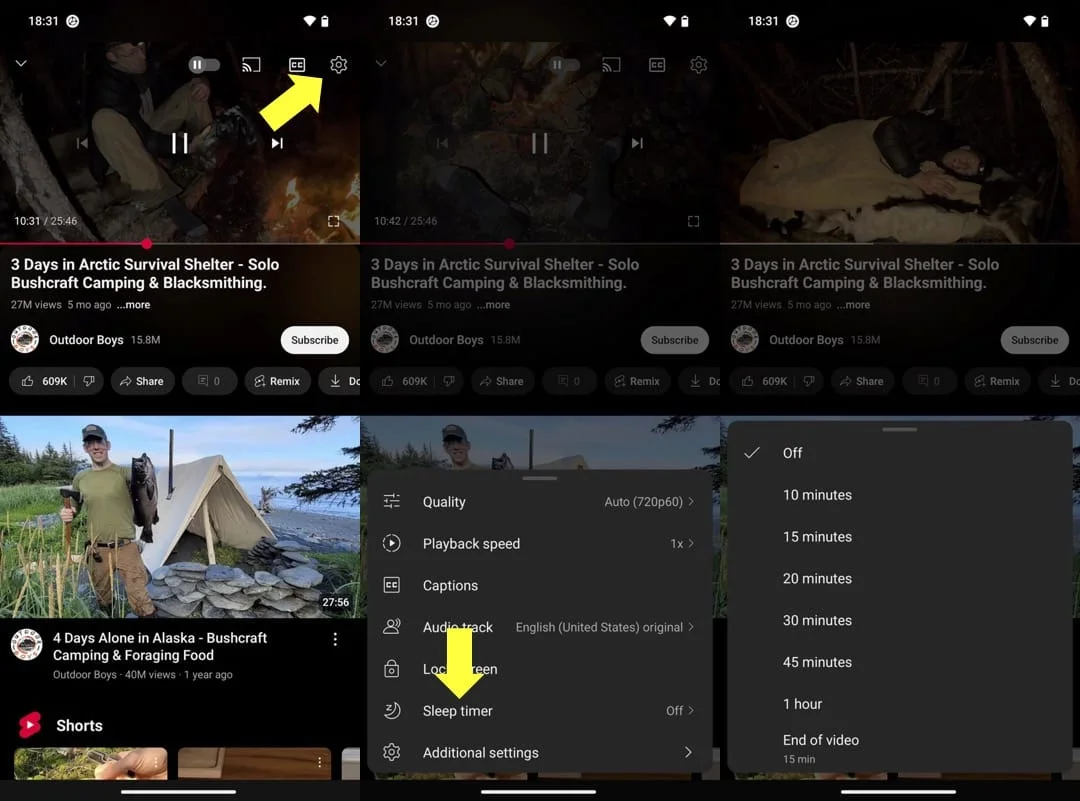Tap the Captions CC icon in settings menu
This screenshot has width=1080, height=801.
pos(391,585)
